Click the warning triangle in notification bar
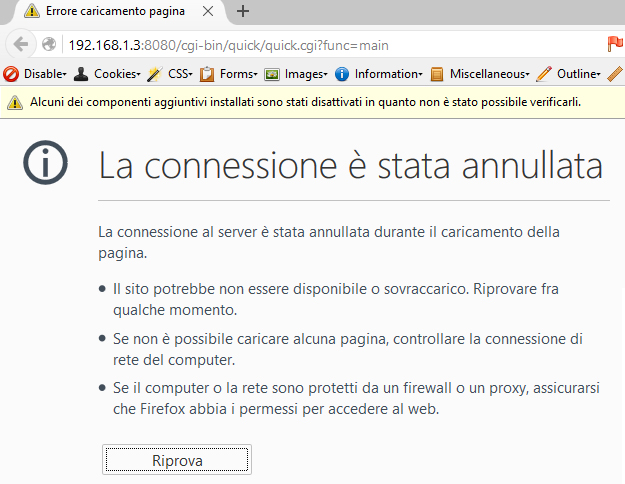The height and width of the screenshot is (484, 625). click(15, 102)
